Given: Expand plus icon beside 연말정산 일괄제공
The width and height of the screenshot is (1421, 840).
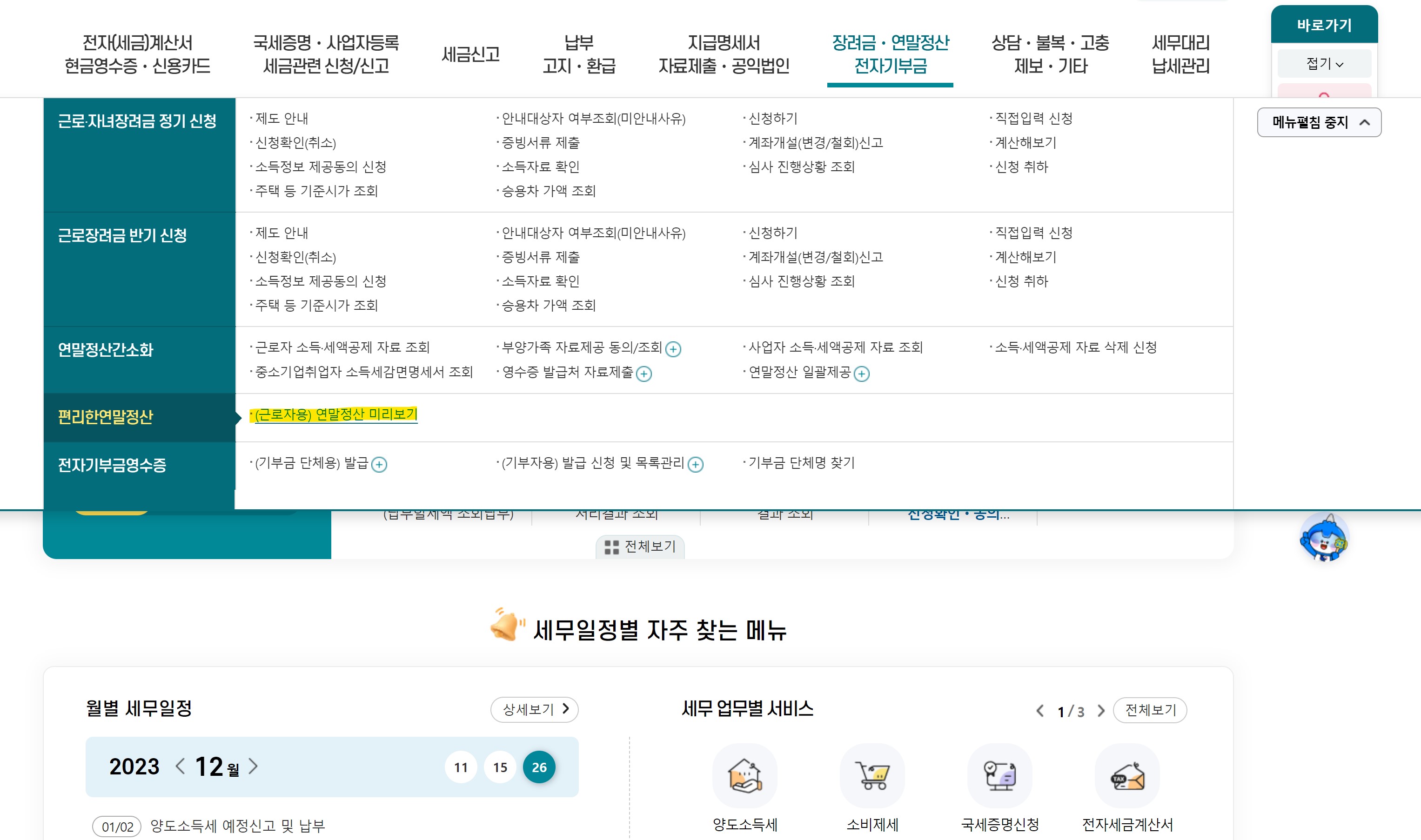Looking at the screenshot, I should click(862, 374).
